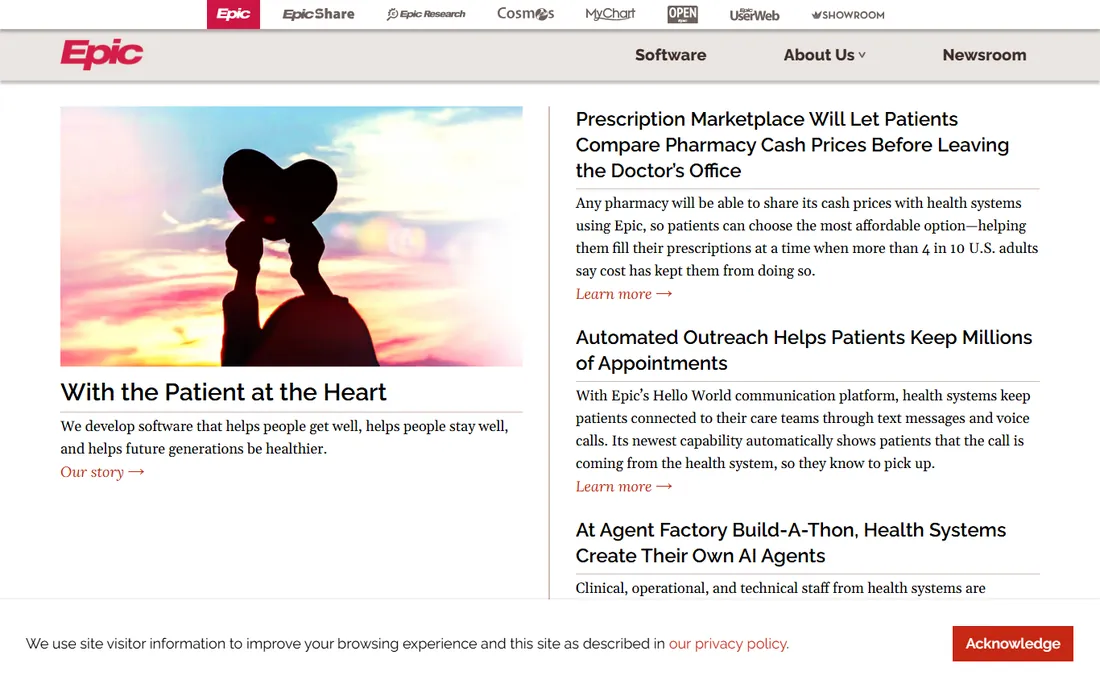Image resolution: width=1100 pixels, height=688 pixels.
Task: Go to EpicShare site logo
Action: tap(318, 14)
